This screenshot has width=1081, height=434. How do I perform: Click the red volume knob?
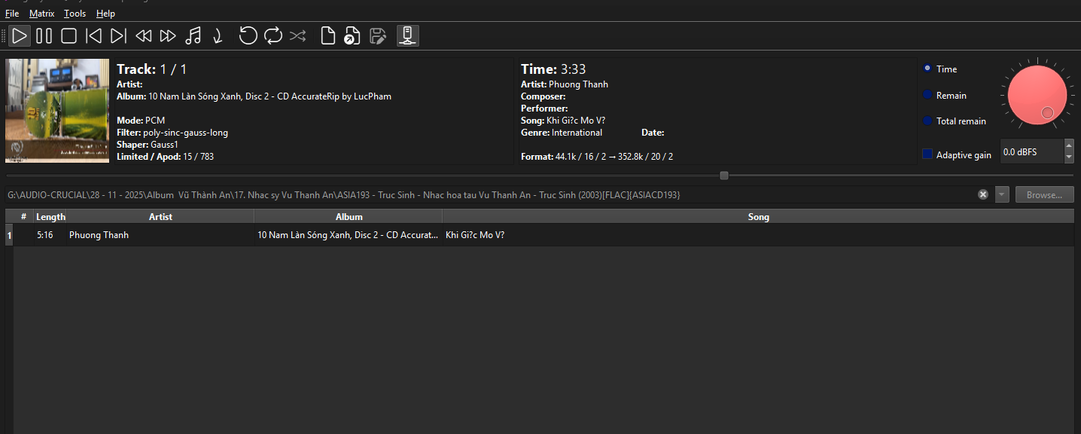(1036, 95)
